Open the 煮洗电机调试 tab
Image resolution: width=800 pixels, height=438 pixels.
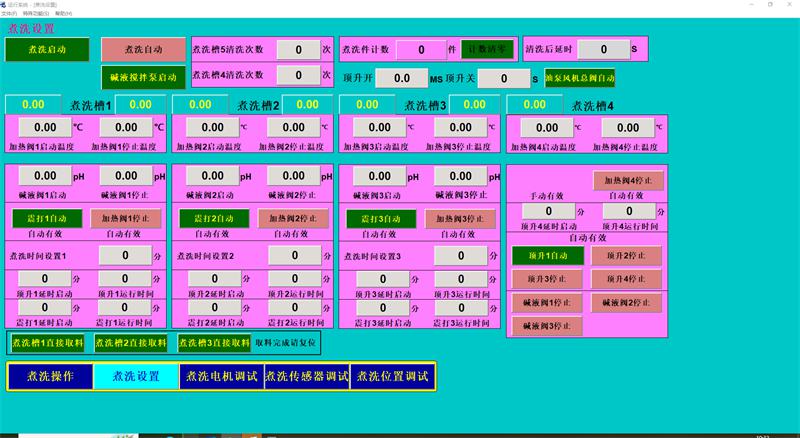tap(221, 376)
